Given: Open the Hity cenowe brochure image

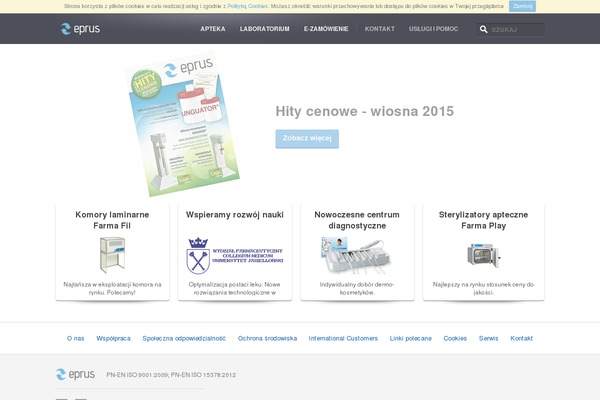Looking at the screenshot, I should point(183,124).
